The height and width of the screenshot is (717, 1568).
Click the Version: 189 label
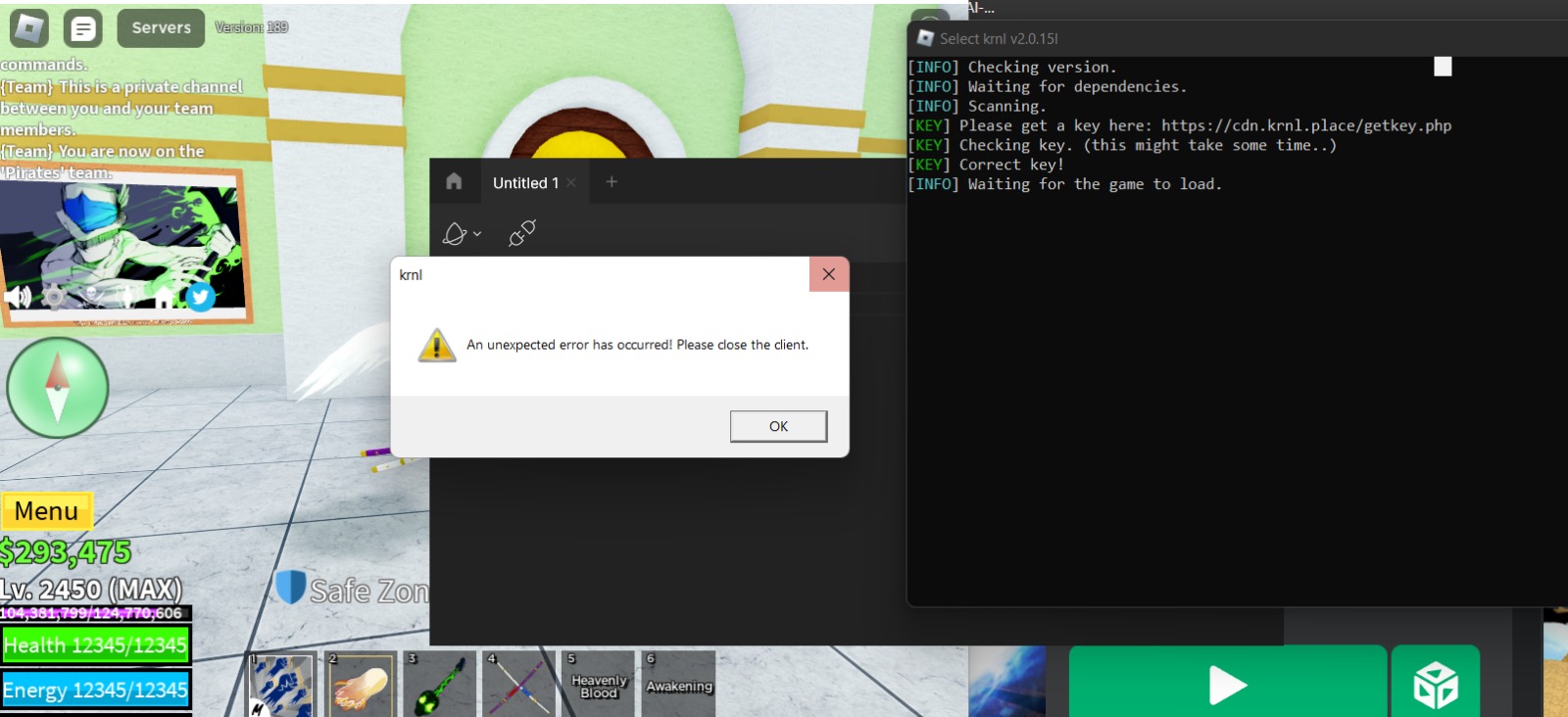[252, 27]
